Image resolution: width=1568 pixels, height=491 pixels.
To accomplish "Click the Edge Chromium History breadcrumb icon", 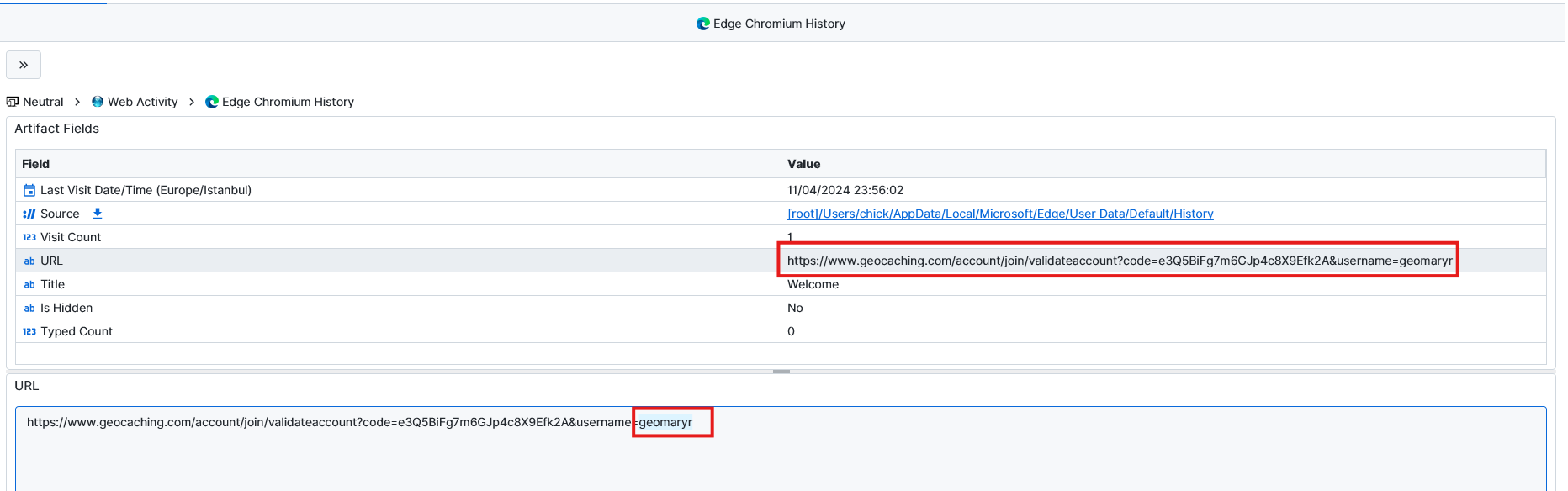I will pos(212,102).
